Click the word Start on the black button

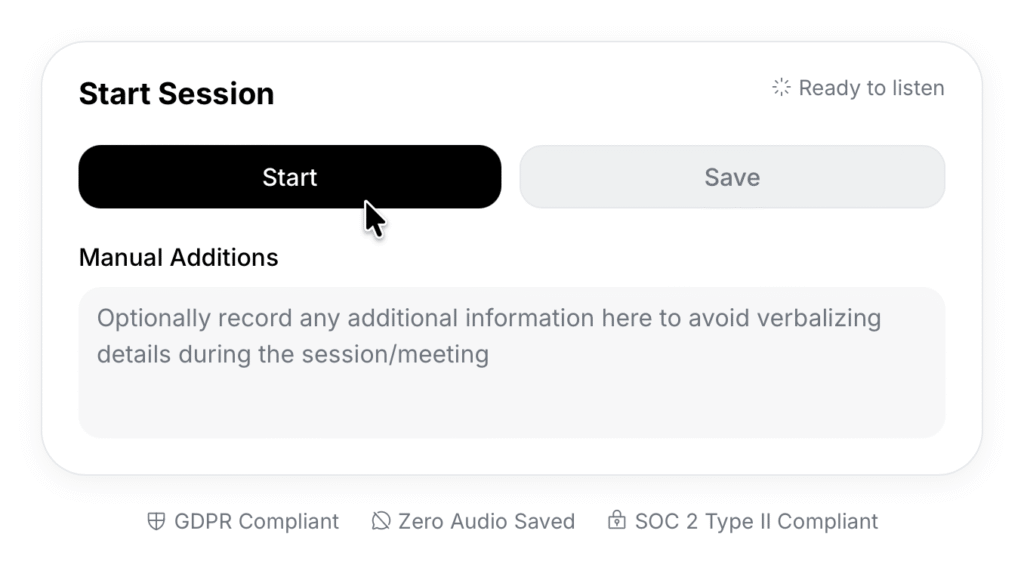point(289,177)
